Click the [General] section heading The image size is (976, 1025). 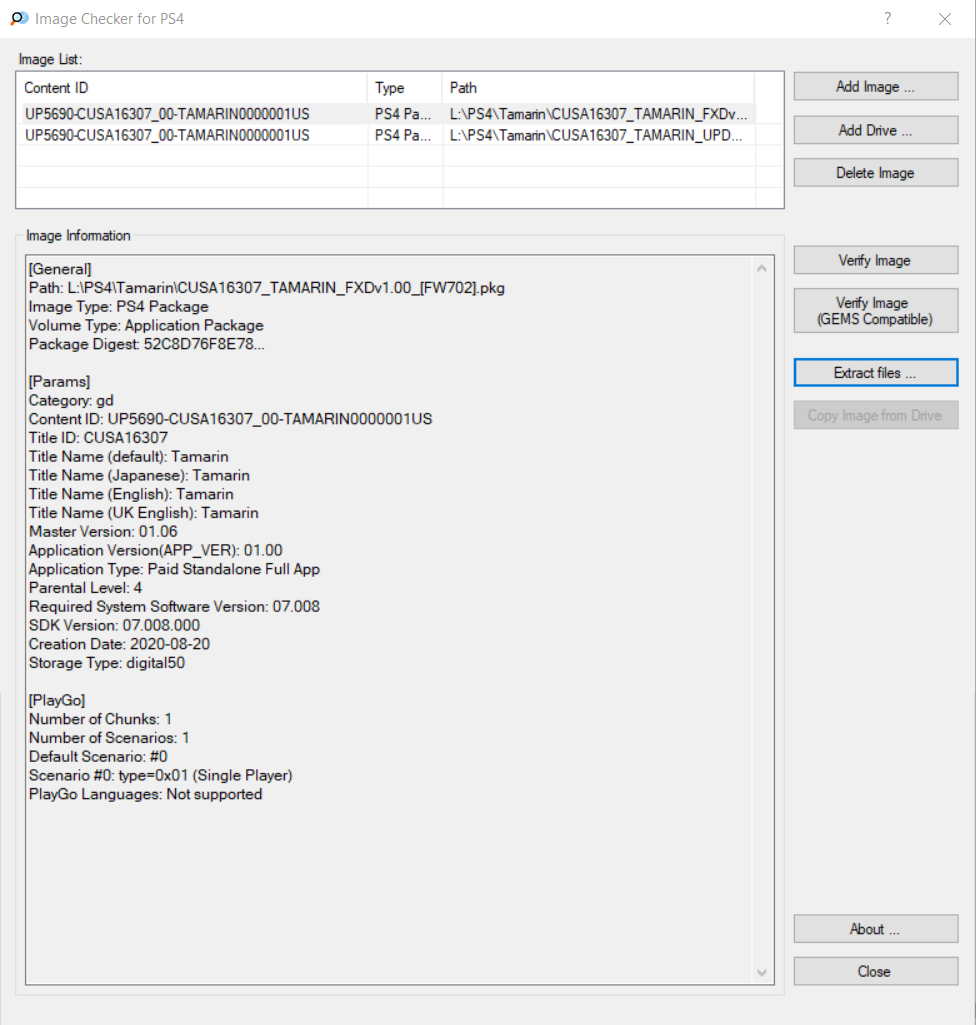(x=60, y=269)
